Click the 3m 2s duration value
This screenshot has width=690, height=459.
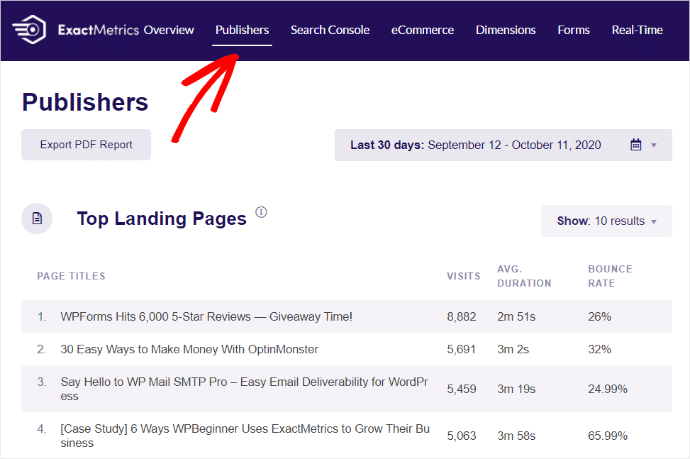pyautogui.click(x=513, y=349)
